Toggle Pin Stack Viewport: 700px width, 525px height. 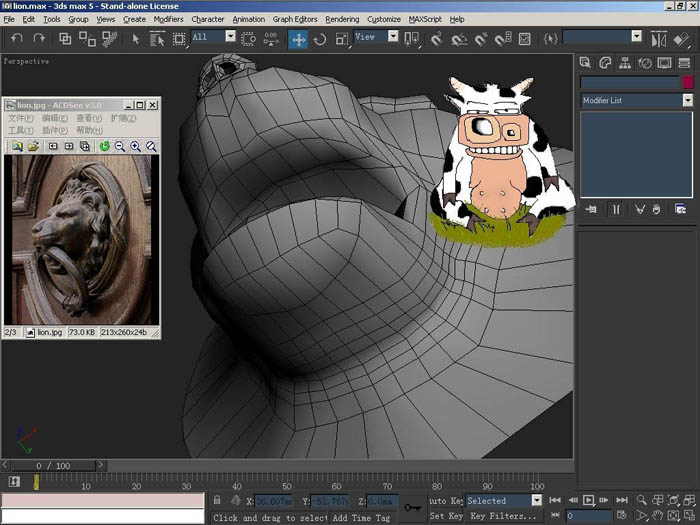click(591, 209)
